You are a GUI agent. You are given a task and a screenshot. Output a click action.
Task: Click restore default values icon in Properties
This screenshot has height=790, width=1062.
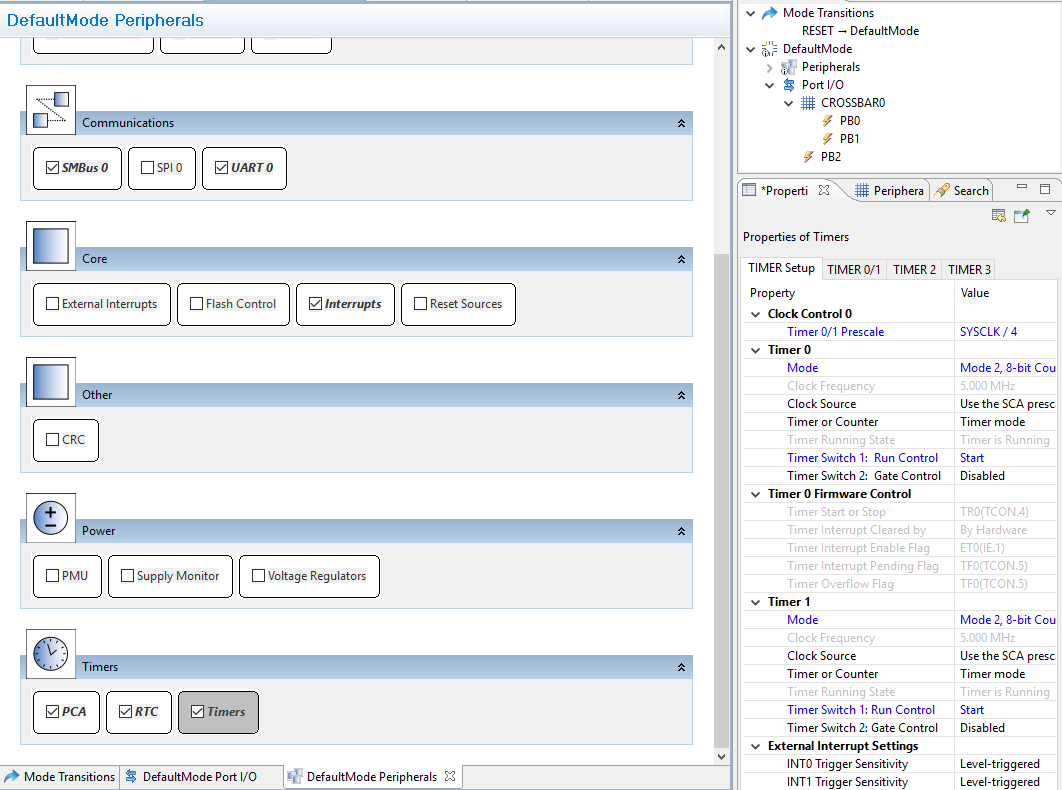(x=998, y=215)
